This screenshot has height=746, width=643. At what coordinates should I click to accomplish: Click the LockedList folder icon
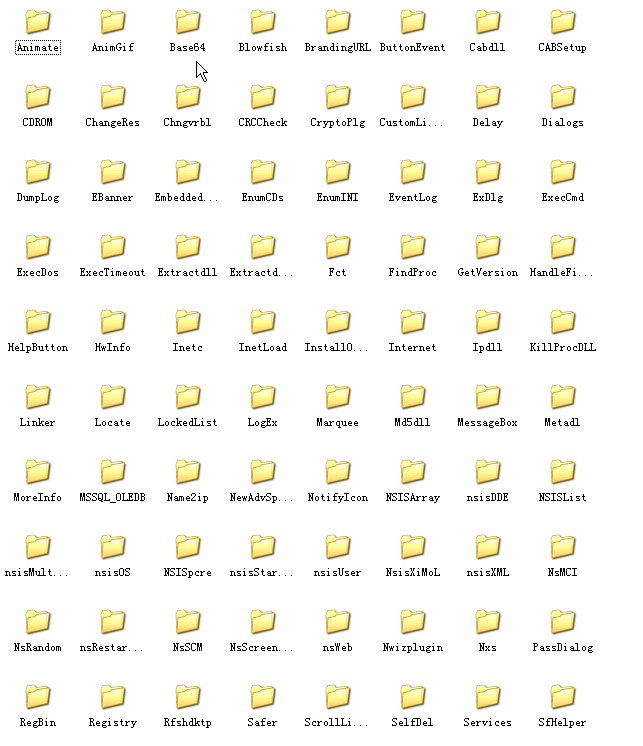pos(188,397)
